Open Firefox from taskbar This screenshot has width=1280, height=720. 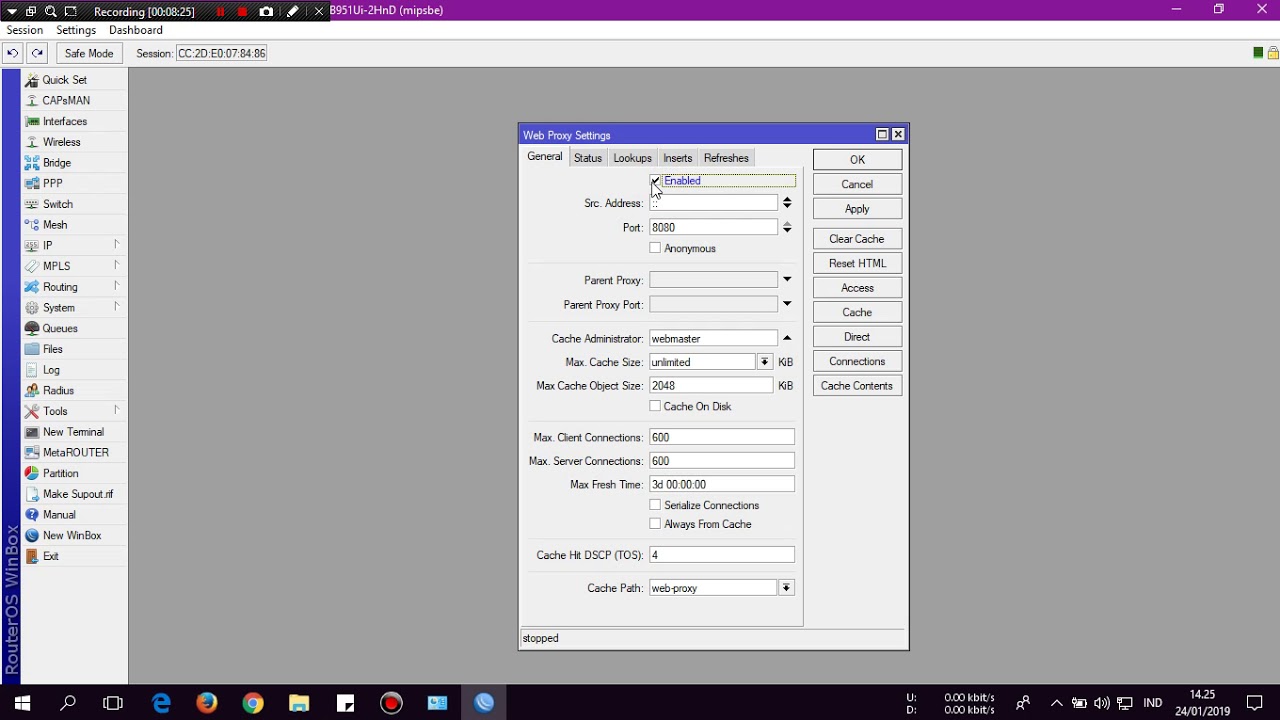click(207, 703)
